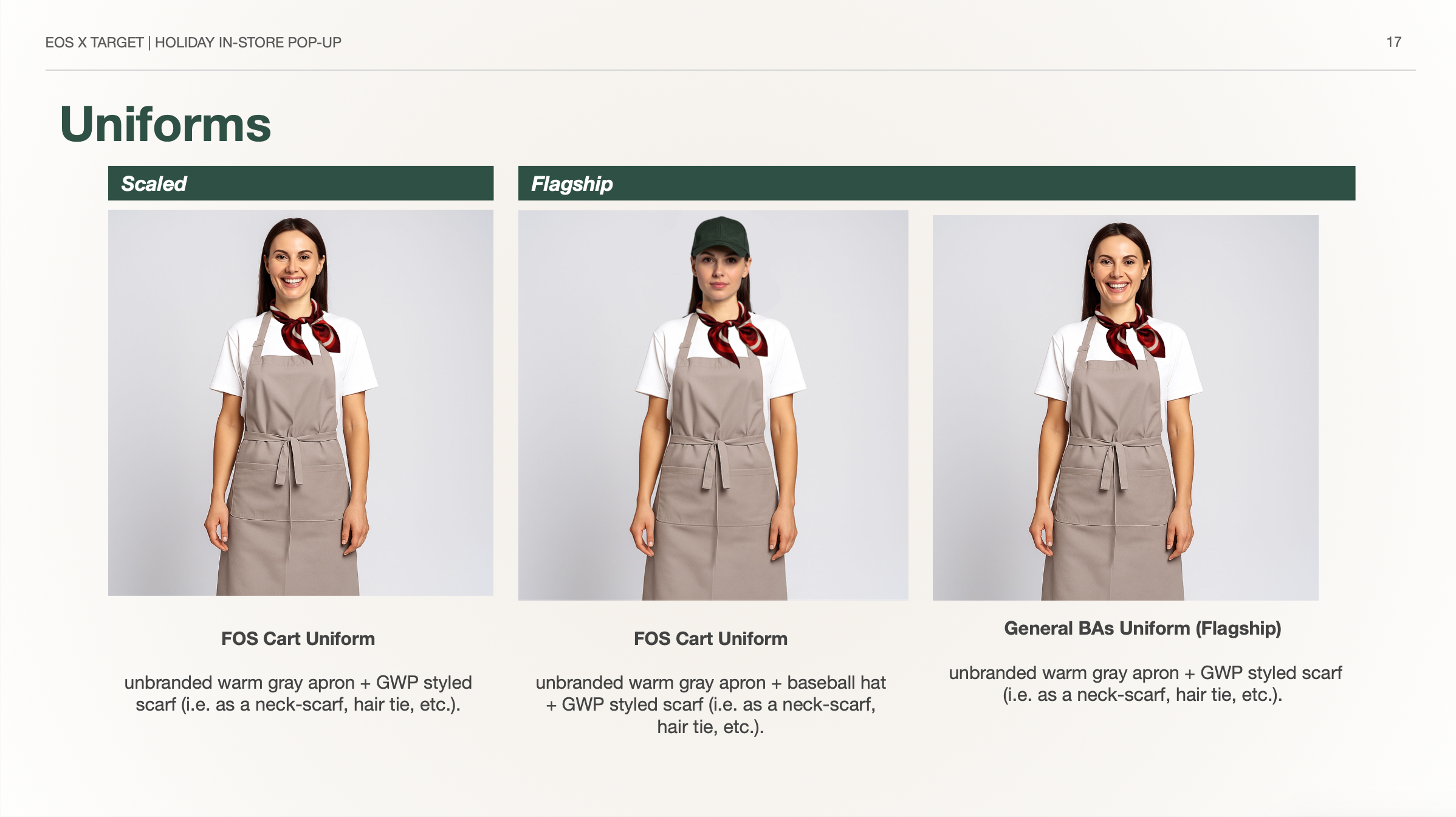The height and width of the screenshot is (817, 1456).
Task: Select the Scaled header banner
Action: [301, 183]
